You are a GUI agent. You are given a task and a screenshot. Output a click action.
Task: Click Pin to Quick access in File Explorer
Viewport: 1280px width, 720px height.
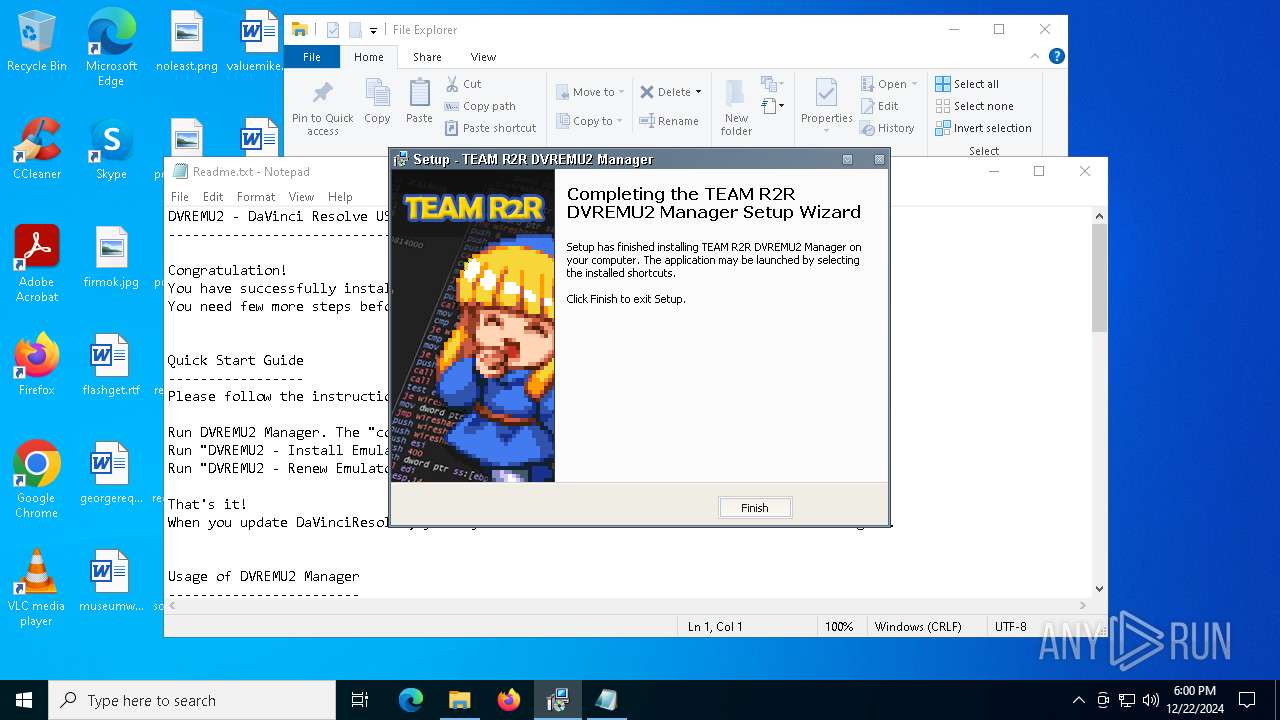(323, 108)
